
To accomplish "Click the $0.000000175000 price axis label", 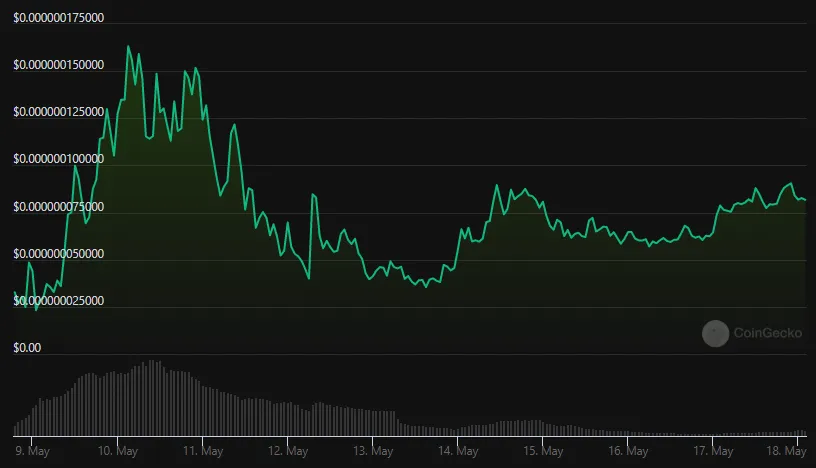I will pyautogui.click(x=59, y=18).
